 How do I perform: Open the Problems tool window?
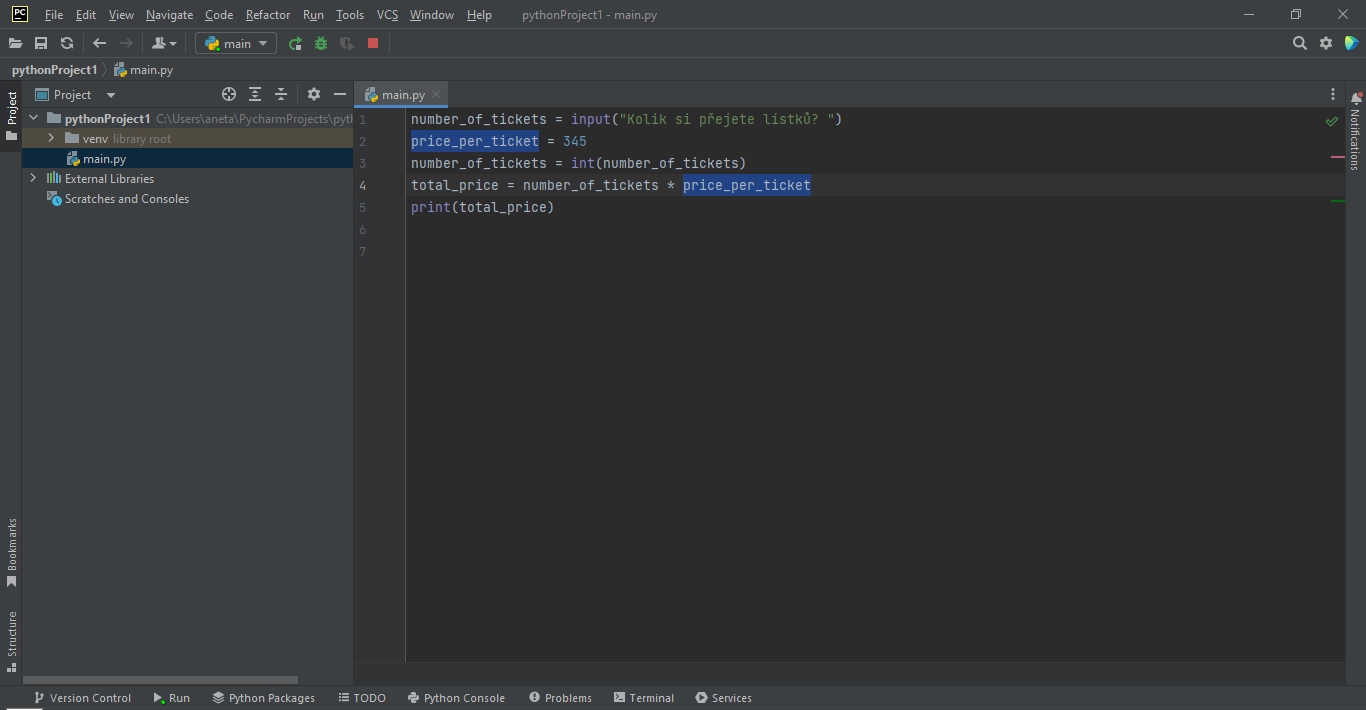coord(560,697)
